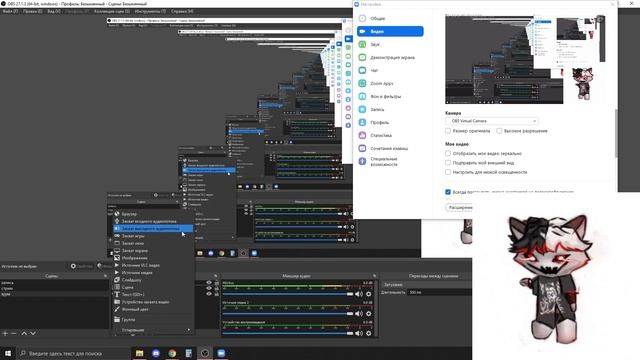Click the Сцены dock header pop-out icon

(x=105, y=276)
